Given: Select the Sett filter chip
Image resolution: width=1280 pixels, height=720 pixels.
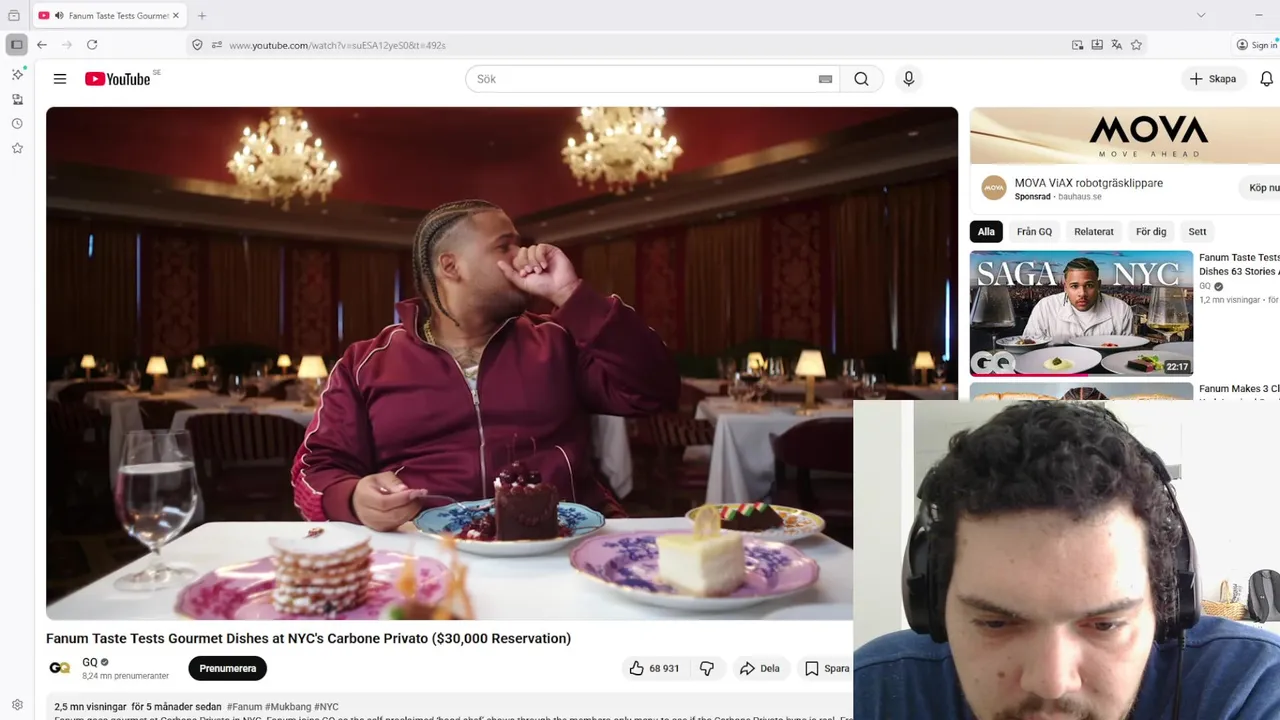Looking at the screenshot, I should click(x=1197, y=231).
